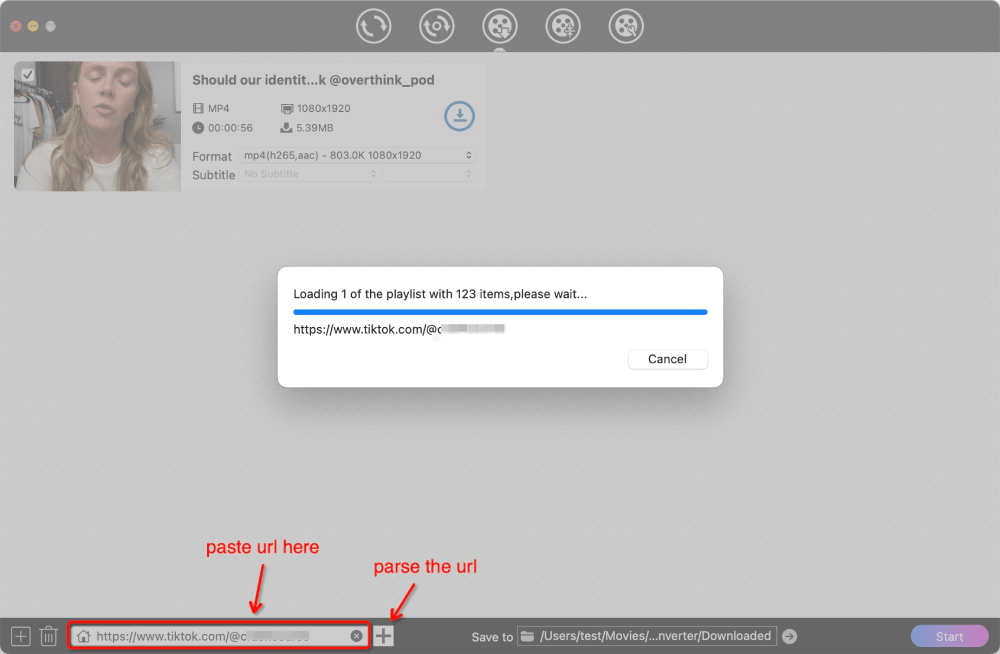Cancel the playlist loading dialog

[x=667, y=359]
